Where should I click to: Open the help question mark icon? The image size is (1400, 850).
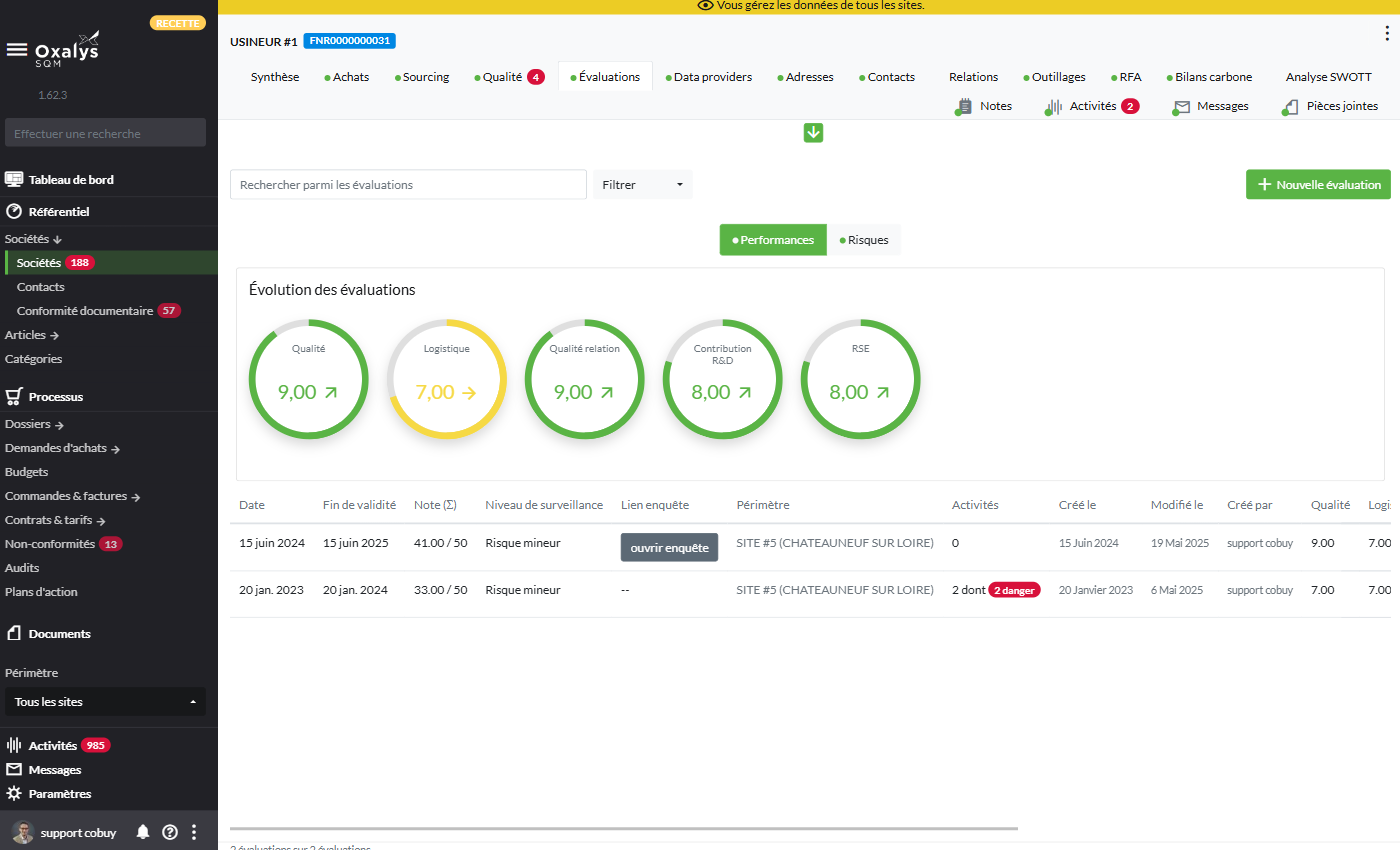point(170,832)
